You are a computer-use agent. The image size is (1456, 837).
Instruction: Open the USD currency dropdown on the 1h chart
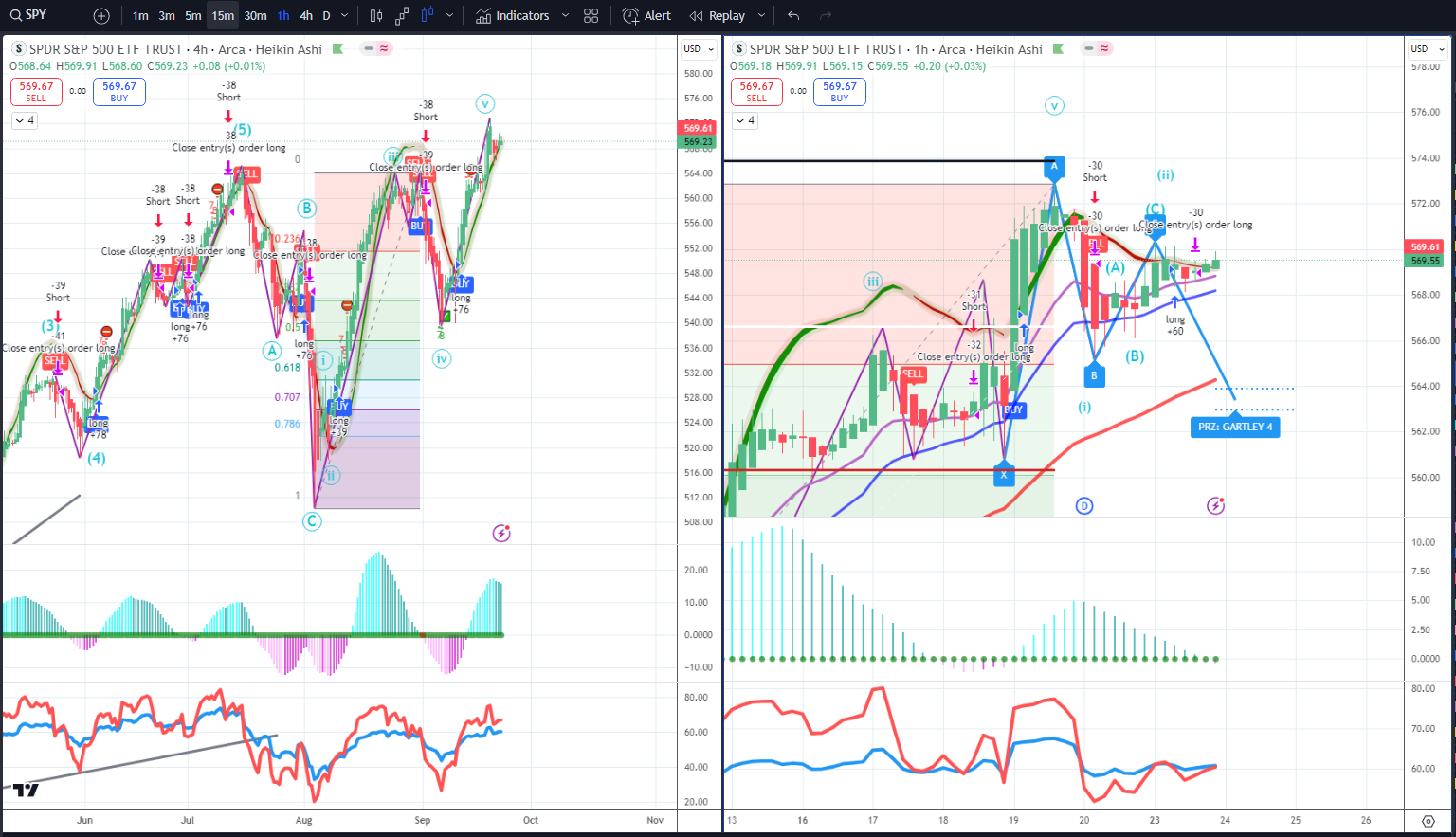point(1426,48)
